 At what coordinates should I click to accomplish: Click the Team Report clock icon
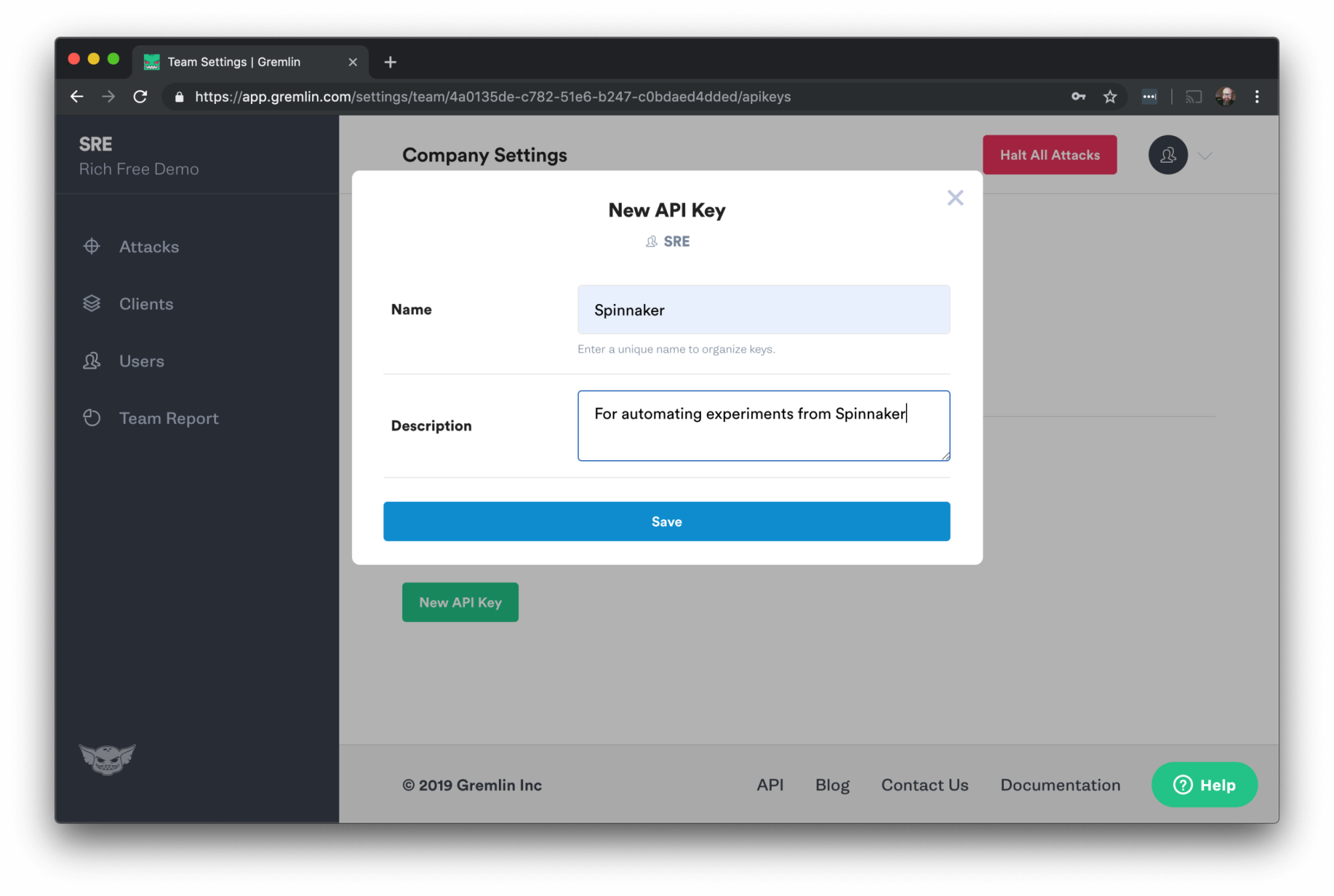pos(91,418)
